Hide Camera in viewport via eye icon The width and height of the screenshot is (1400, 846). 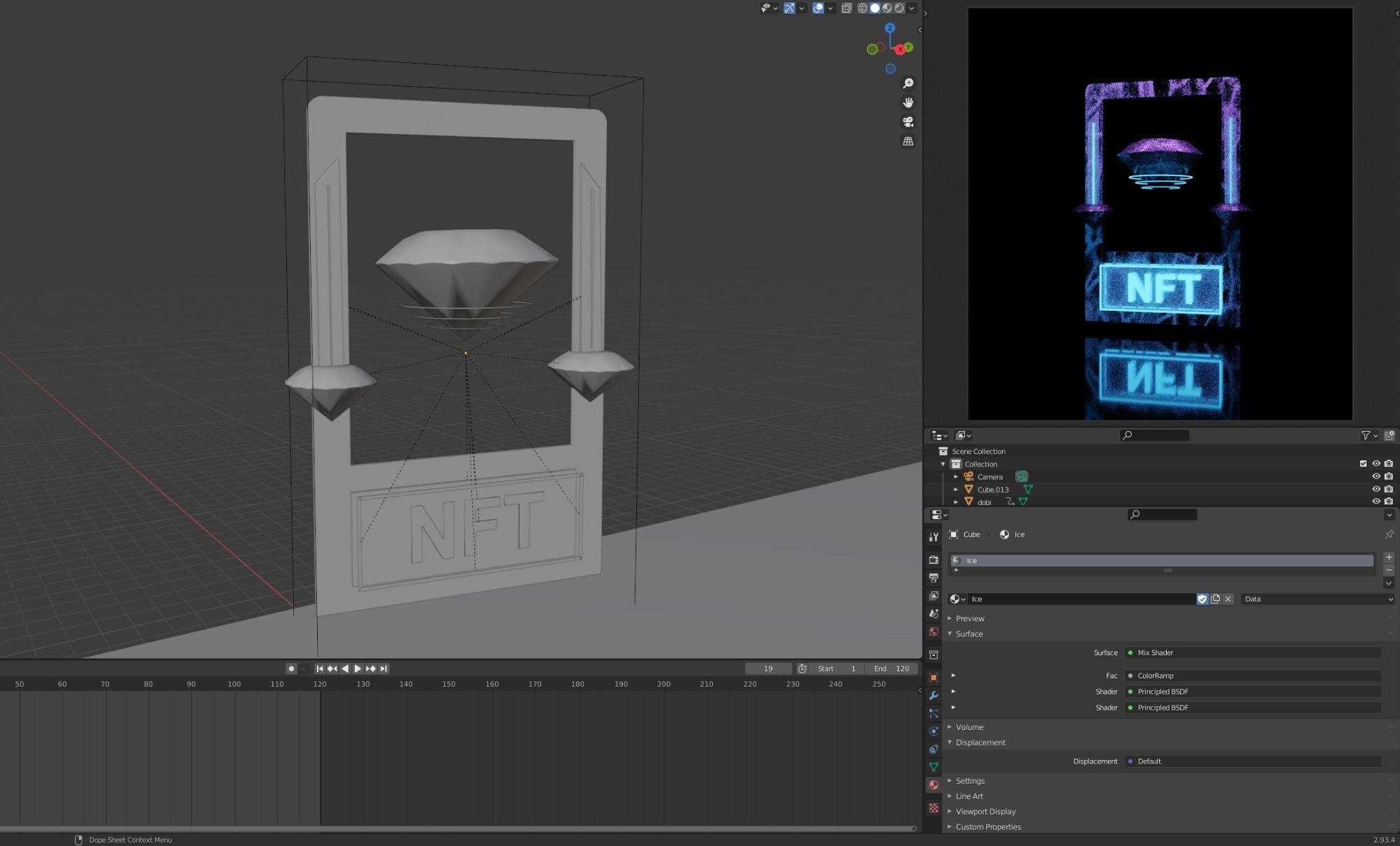1376,476
